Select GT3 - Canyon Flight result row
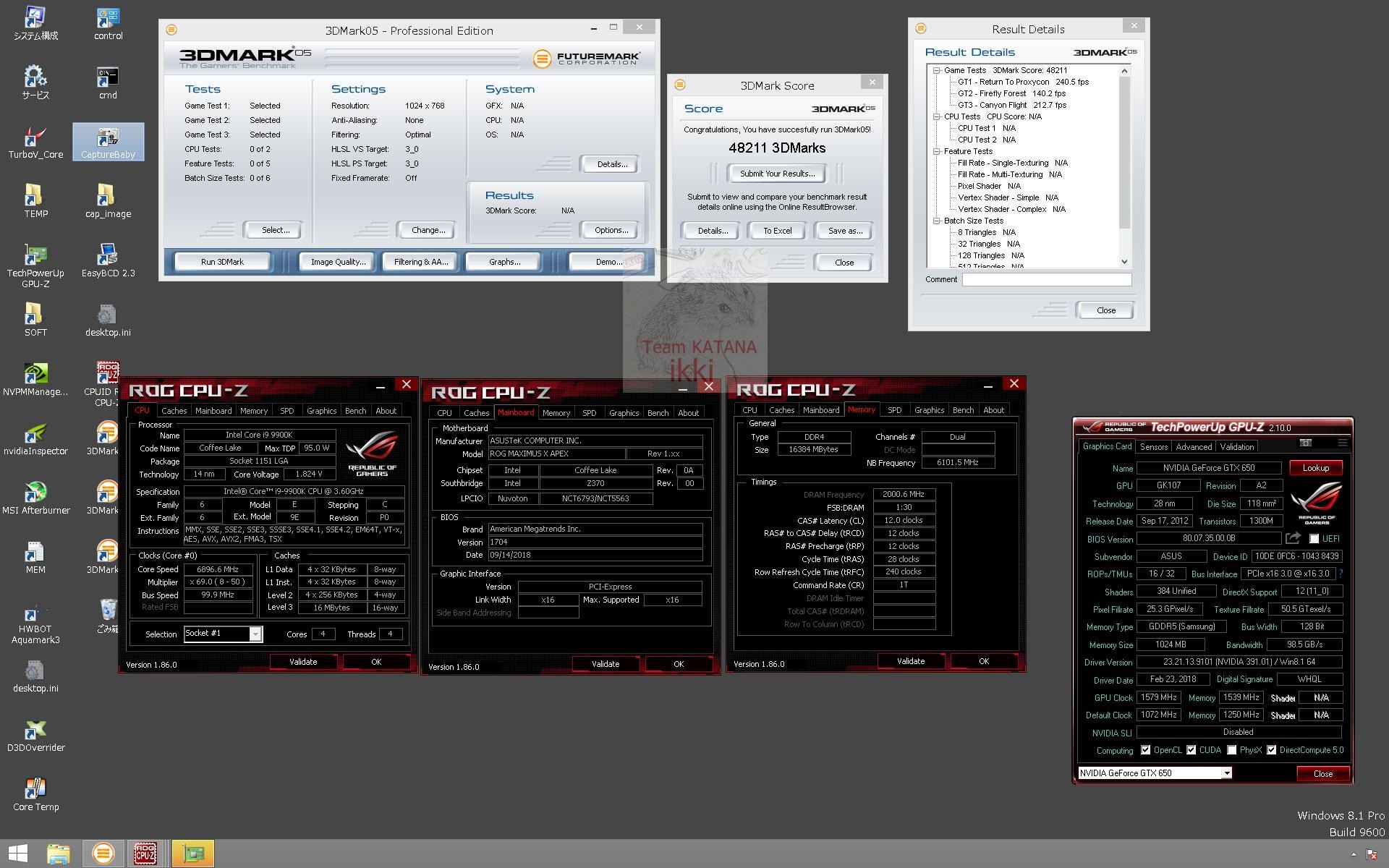 [x=1011, y=105]
